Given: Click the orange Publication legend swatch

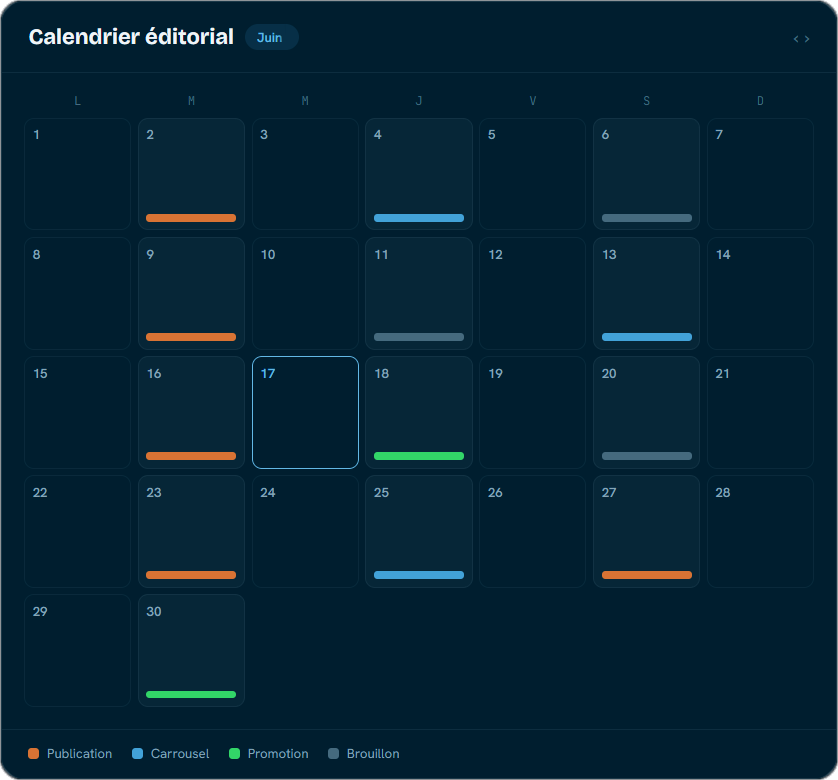Looking at the screenshot, I should click(x=34, y=754).
